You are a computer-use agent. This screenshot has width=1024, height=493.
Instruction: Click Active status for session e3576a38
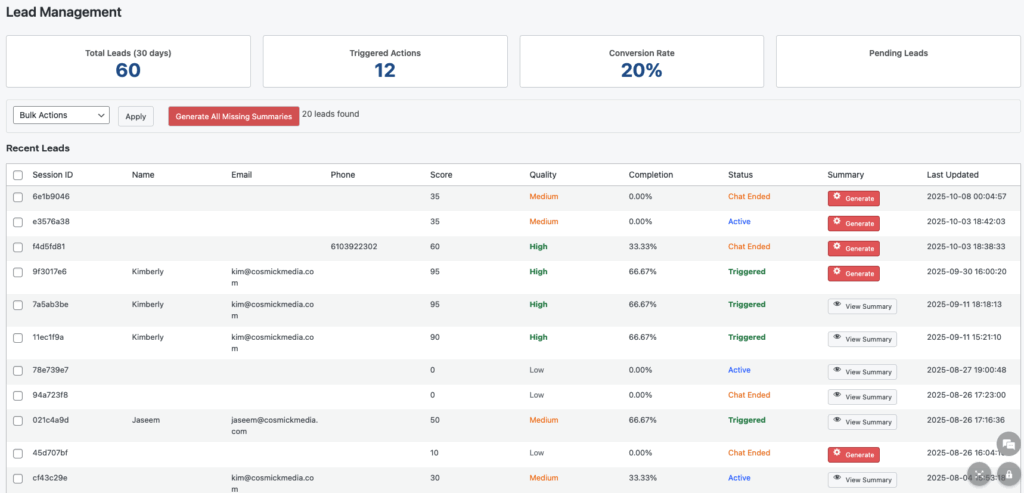739,221
